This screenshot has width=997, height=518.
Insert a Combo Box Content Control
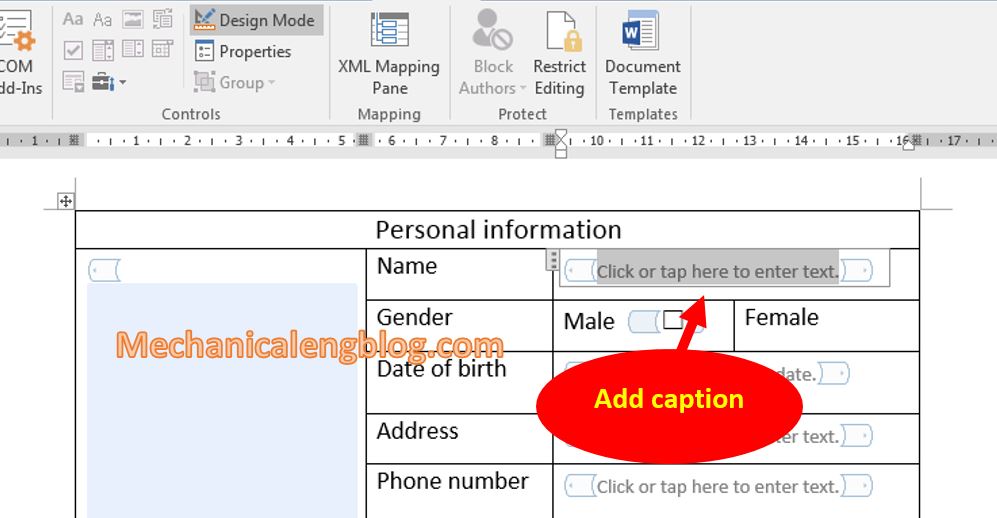point(102,50)
